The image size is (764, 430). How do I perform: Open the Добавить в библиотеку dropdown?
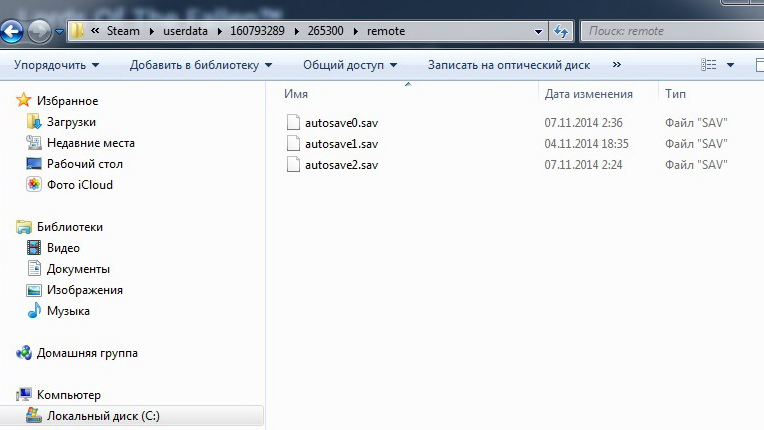tap(200, 65)
